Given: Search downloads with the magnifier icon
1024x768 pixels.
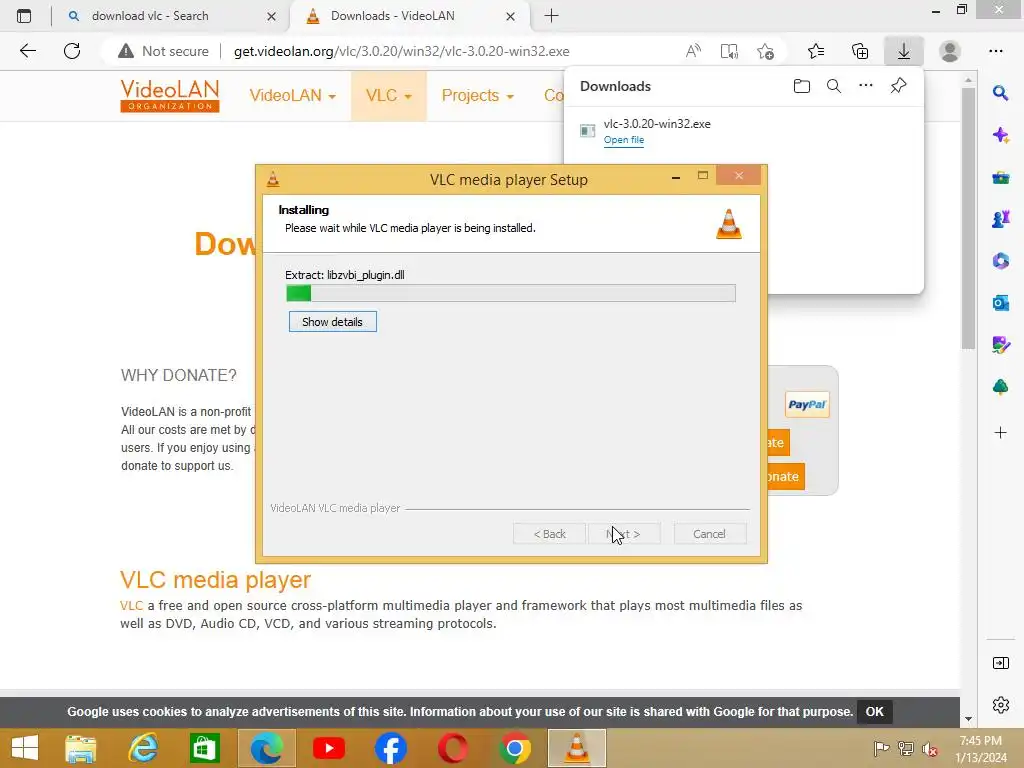Looking at the screenshot, I should (834, 86).
